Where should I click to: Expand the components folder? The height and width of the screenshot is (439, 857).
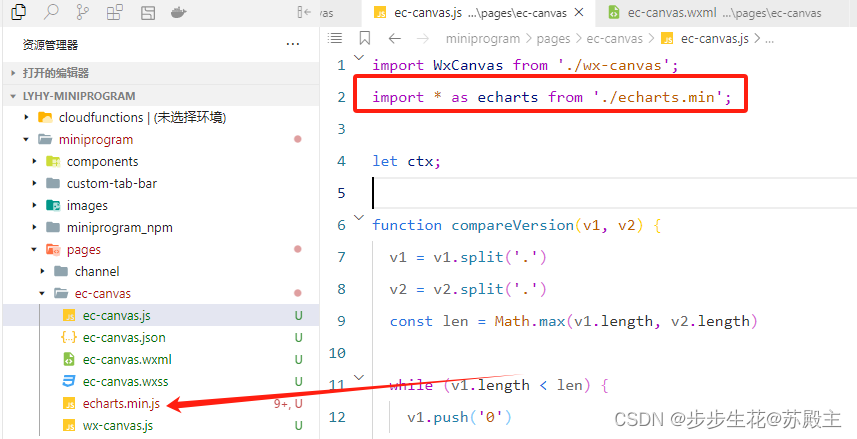pyautogui.click(x=34, y=161)
